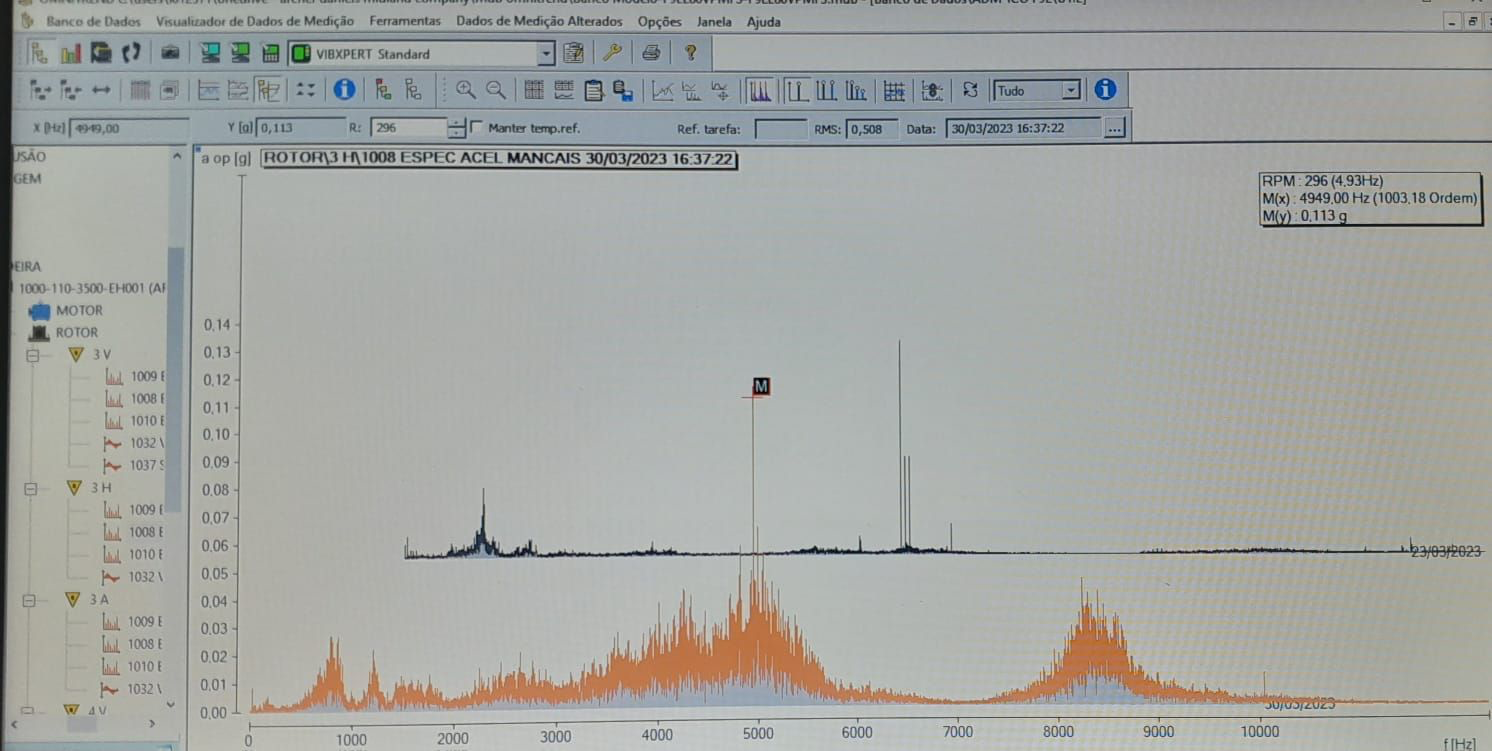
Task: Click the zoom in magnifier icon
Action: coord(465,90)
